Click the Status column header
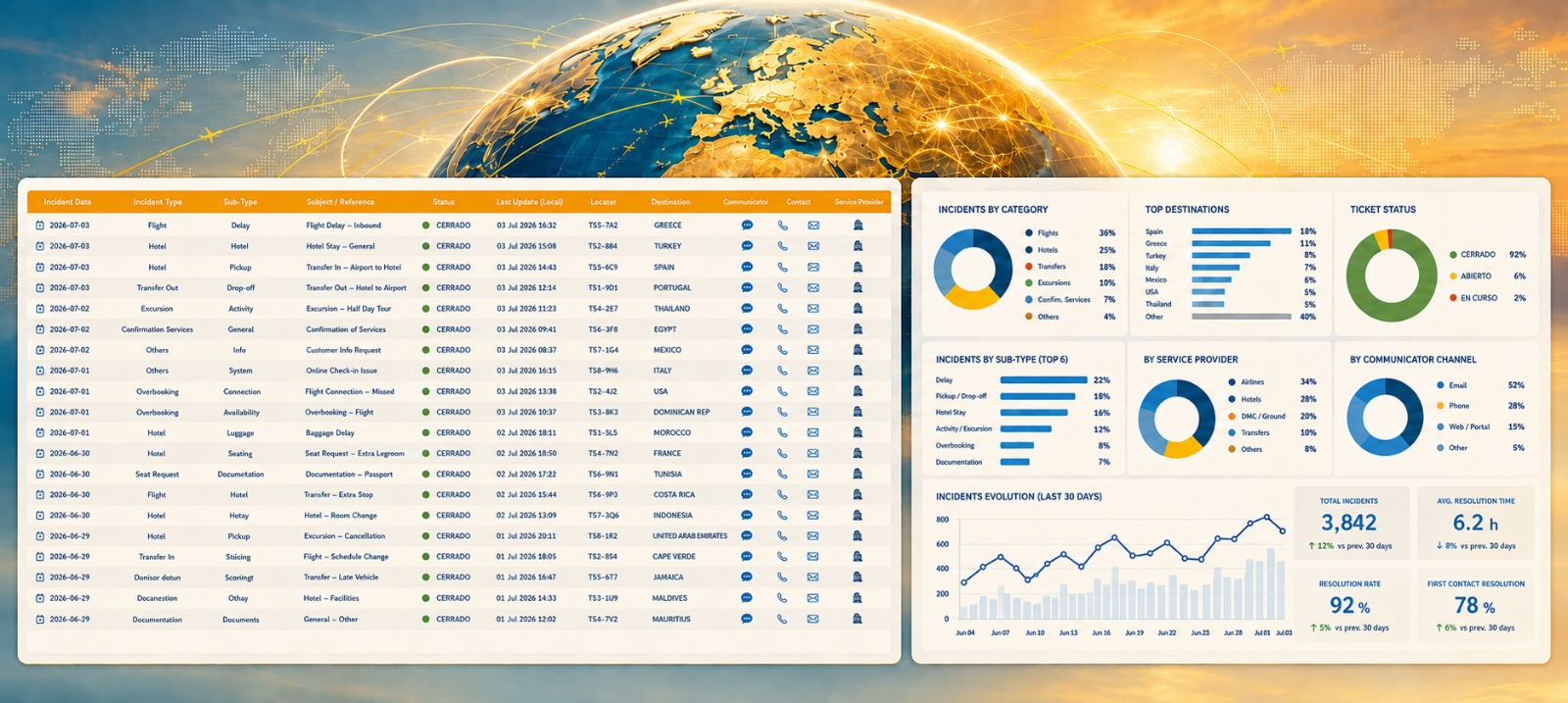Viewport: 1568px width, 703px height. pos(444,202)
